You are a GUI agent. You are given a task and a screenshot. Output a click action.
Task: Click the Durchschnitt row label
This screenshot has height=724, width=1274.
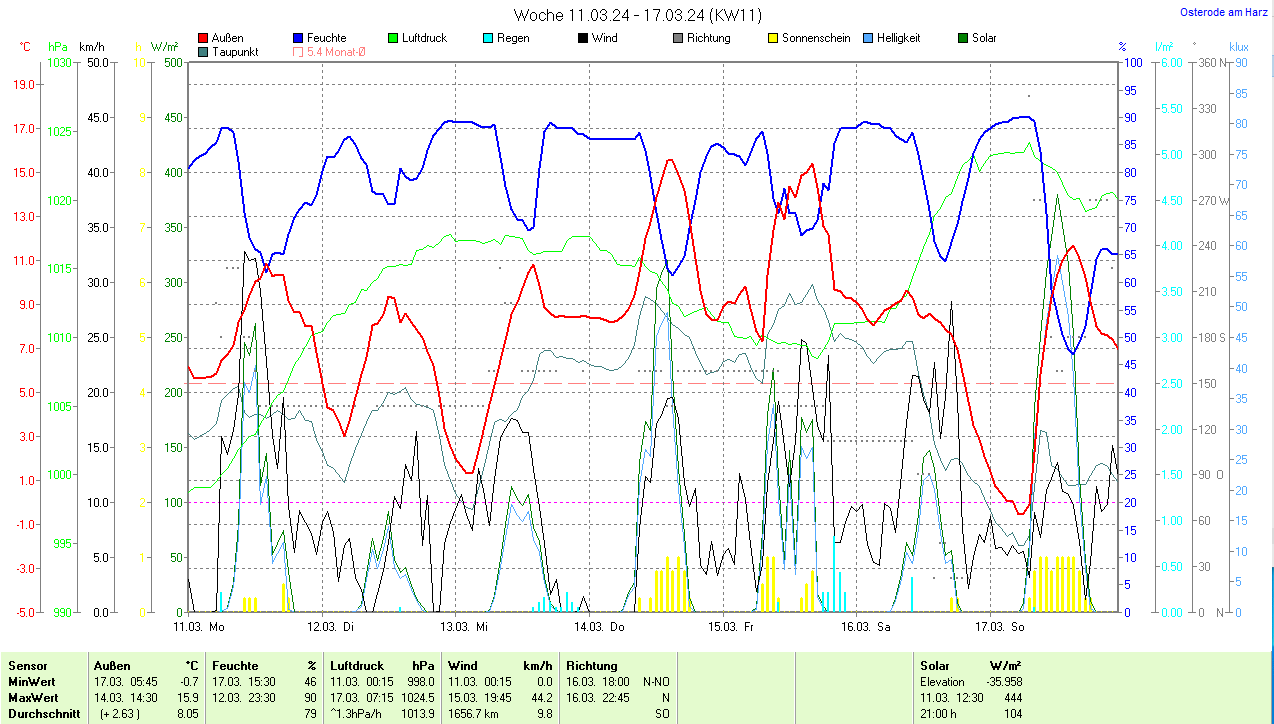tap(40, 714)
